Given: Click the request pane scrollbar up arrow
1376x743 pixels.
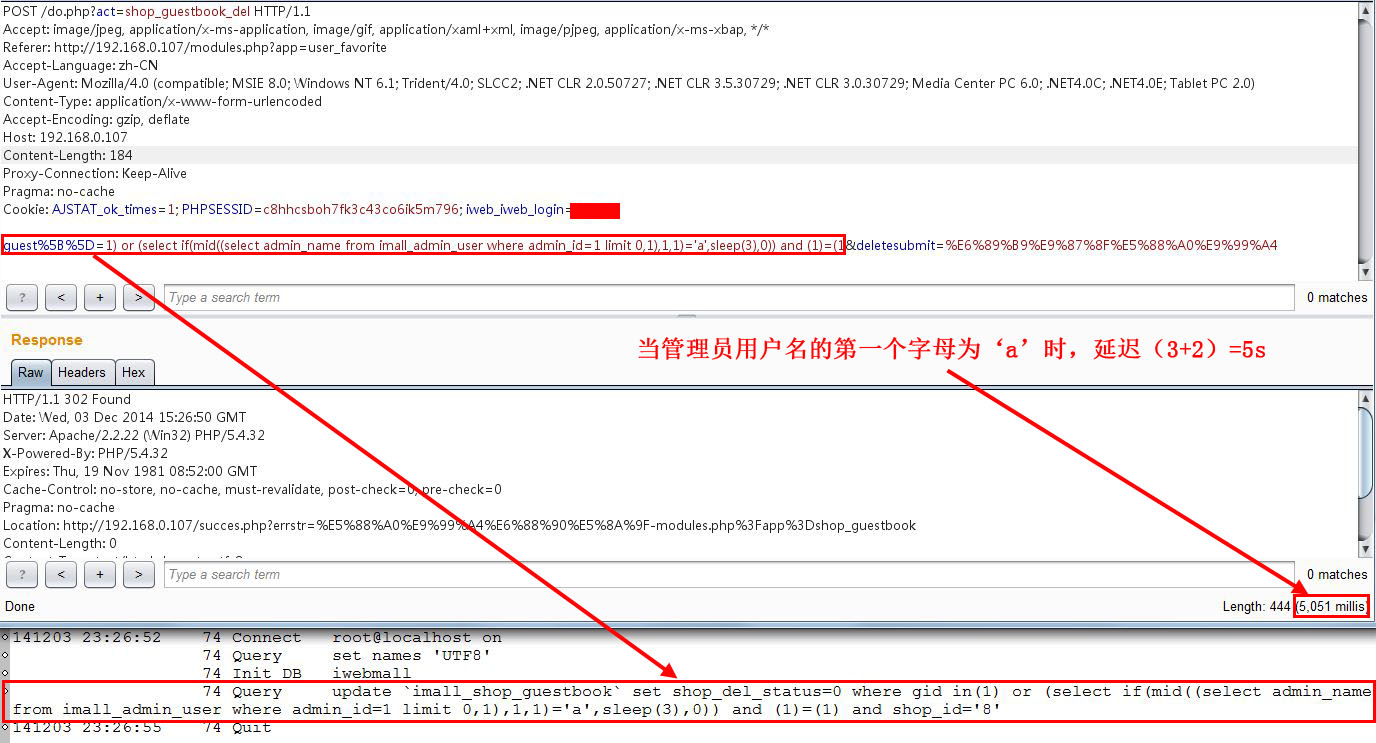Looking at the screenshot, I should tap(1366, 9).
